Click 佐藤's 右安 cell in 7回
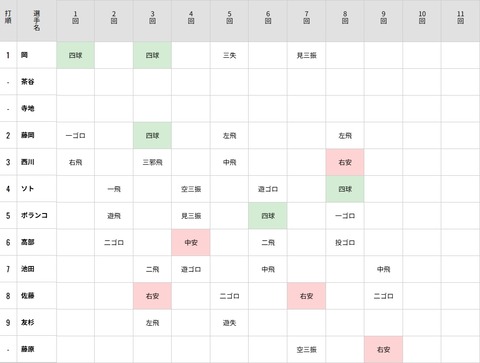Image resolution: width=480 pixels, height=363 pixels. click(x=306, y=296)
